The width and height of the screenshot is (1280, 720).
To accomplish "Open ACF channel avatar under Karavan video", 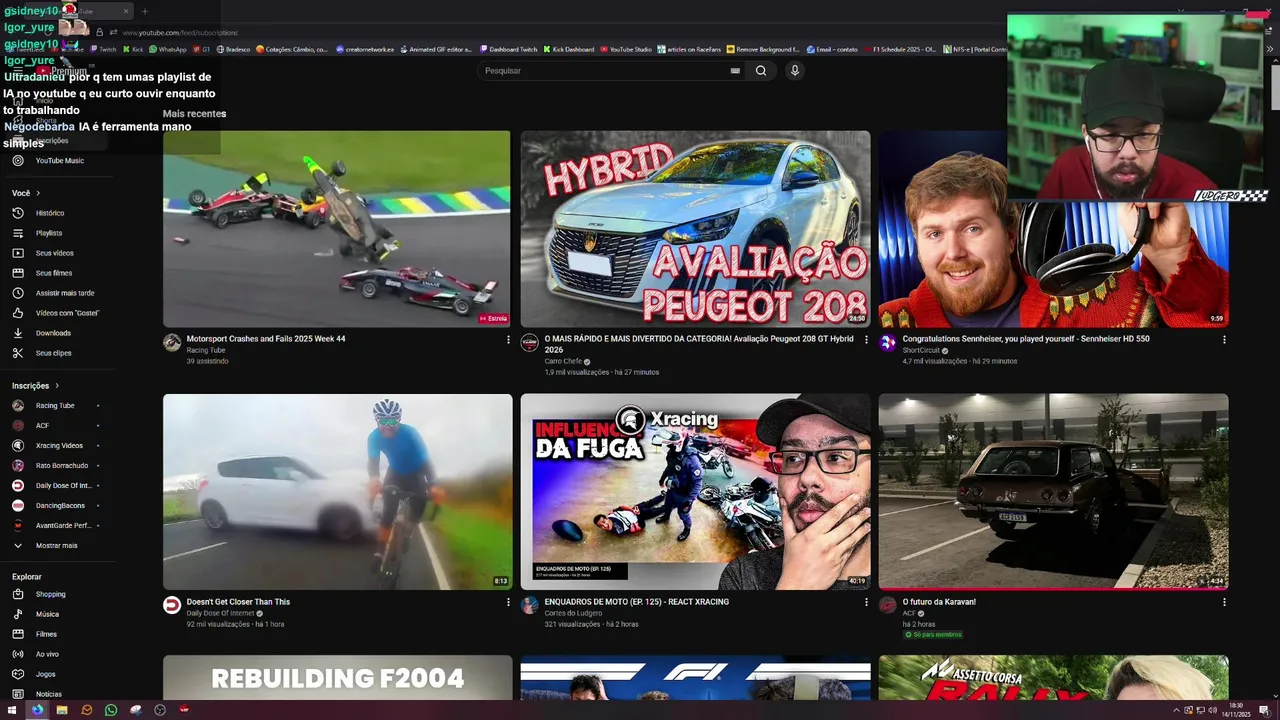I will (x=887, y=605).
